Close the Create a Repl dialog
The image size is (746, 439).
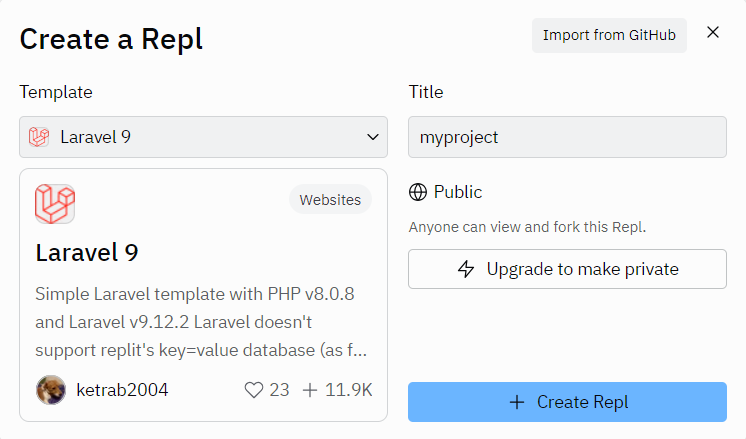point(713,33)
